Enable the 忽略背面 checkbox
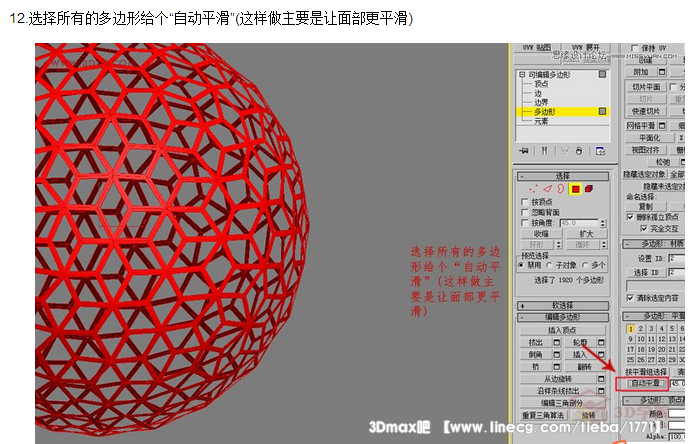 tap(525, 212)
